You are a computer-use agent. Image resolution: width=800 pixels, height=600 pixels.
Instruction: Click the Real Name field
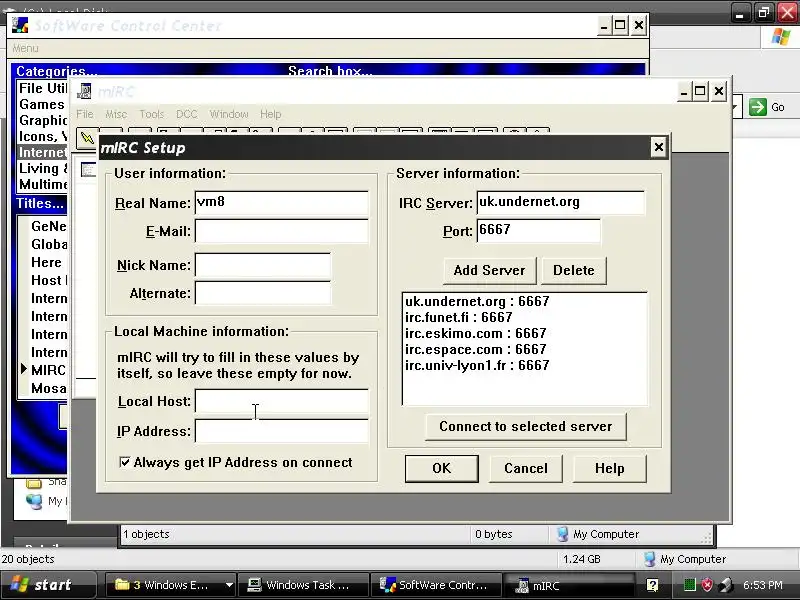click(x=282, y=203)
